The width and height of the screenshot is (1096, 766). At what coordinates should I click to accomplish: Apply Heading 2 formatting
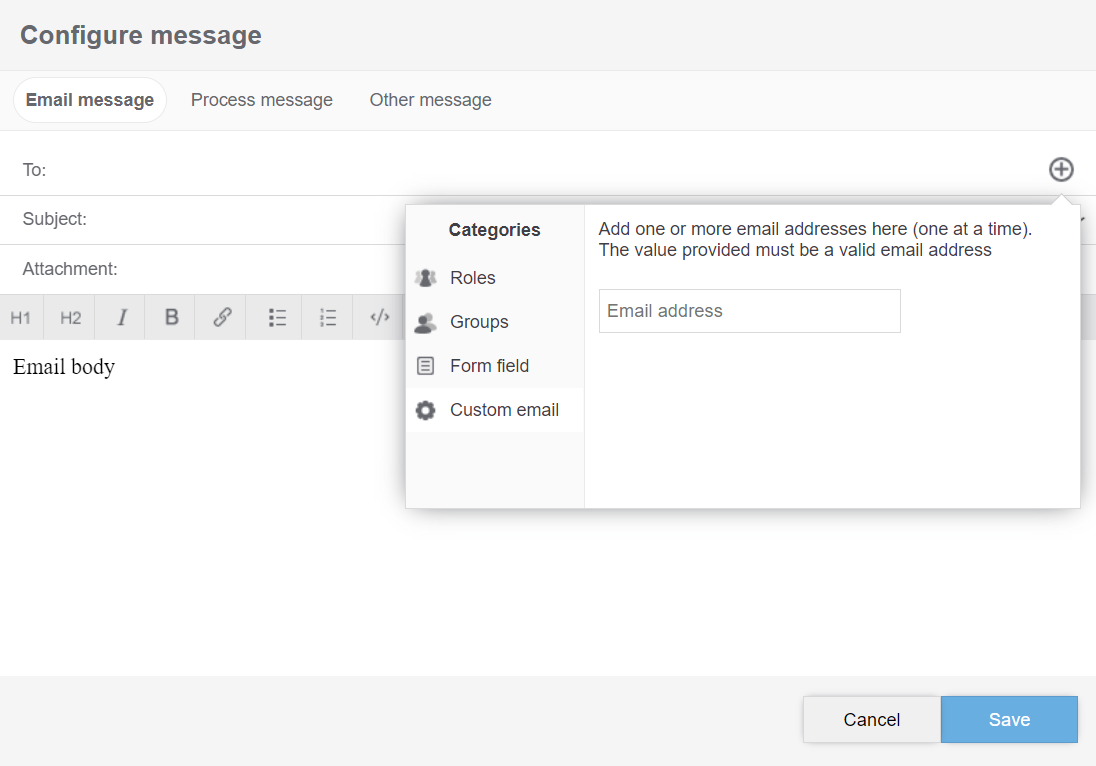click(x=70, y=318)
